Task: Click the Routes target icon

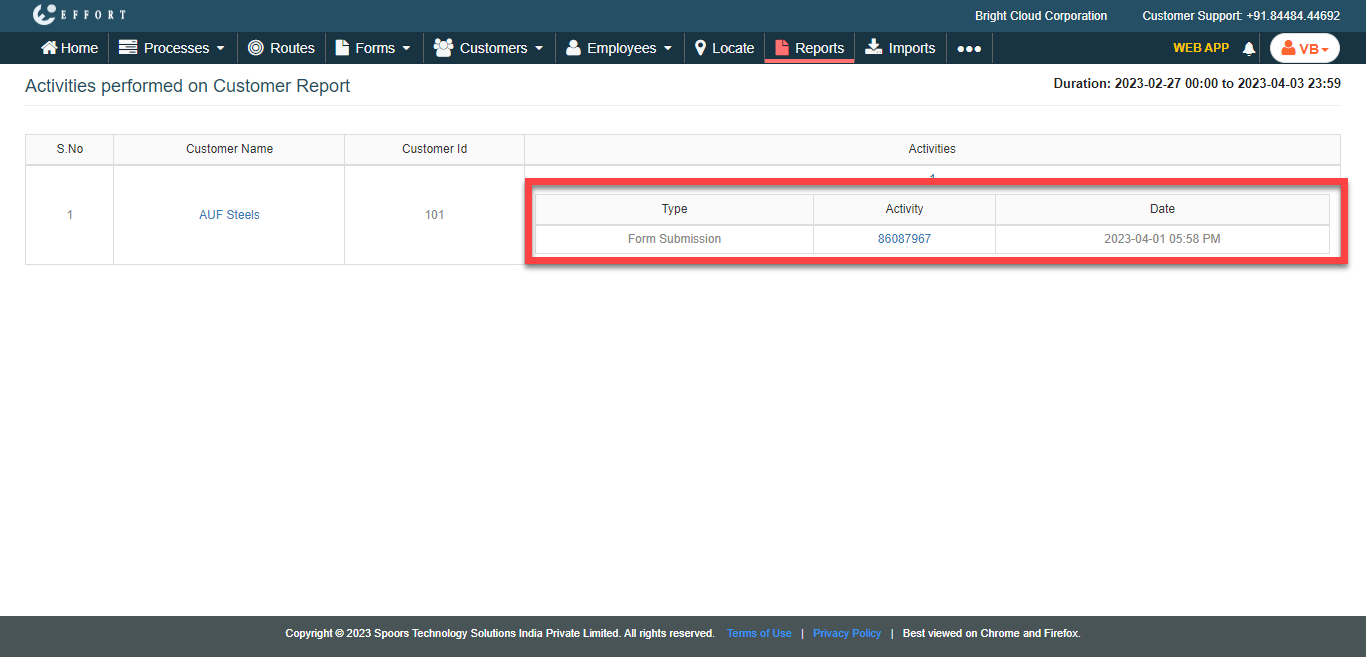Action: [x=256, y=48]
